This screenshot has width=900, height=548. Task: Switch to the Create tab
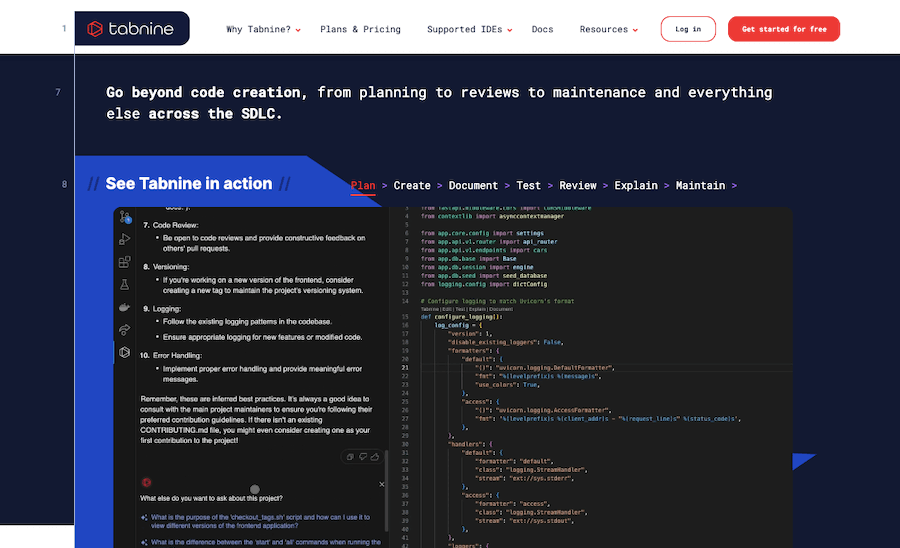412,185
